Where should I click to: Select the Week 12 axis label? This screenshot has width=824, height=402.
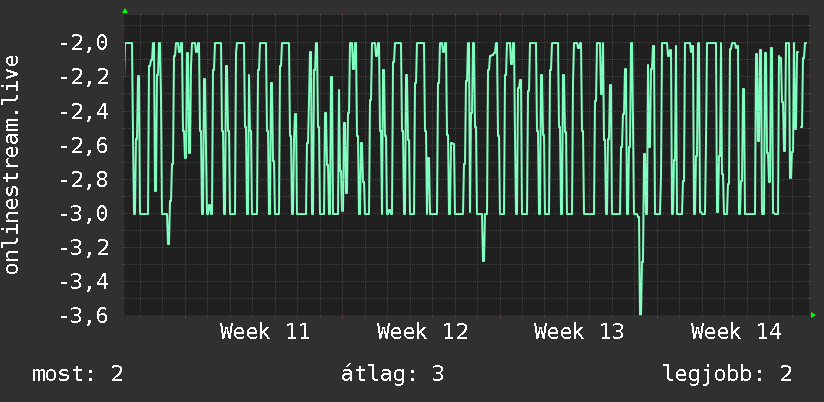click(x=422, y=332)
